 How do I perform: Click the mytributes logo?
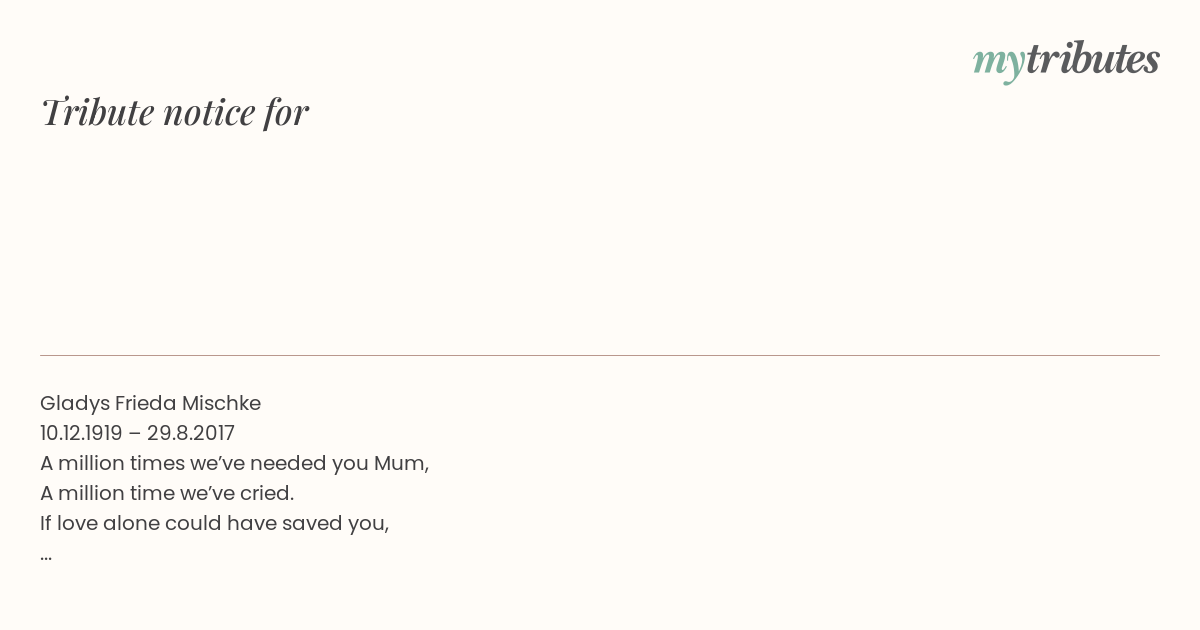(1066, 60)
